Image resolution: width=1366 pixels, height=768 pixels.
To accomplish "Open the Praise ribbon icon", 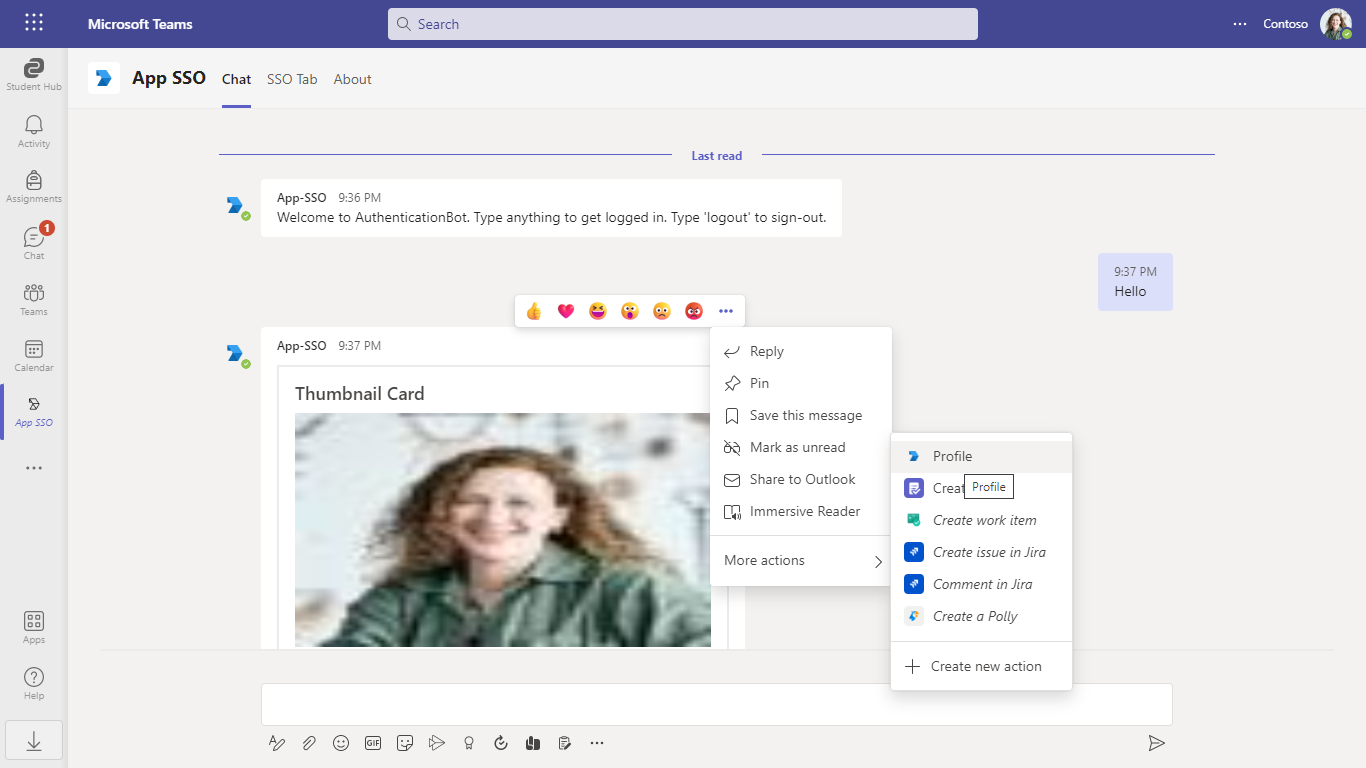I will (469, 743).
